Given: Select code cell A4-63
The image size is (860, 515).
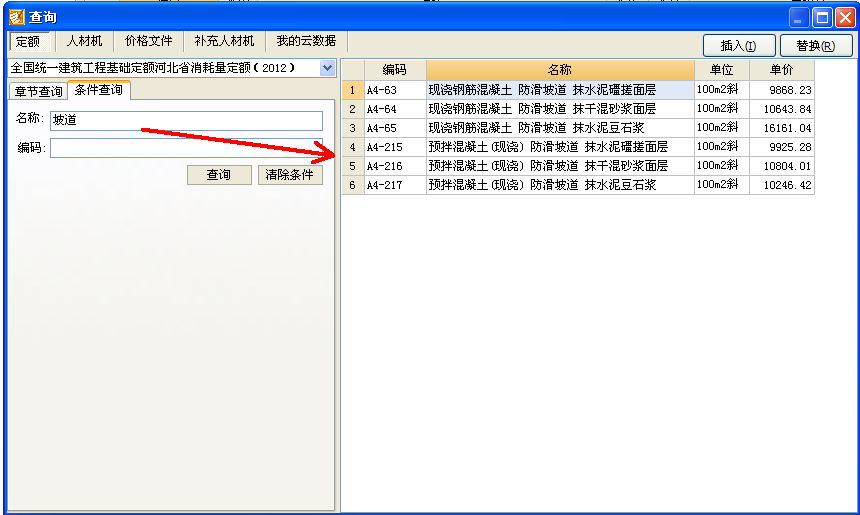Looking at the screenshot, I should [395, 90].
